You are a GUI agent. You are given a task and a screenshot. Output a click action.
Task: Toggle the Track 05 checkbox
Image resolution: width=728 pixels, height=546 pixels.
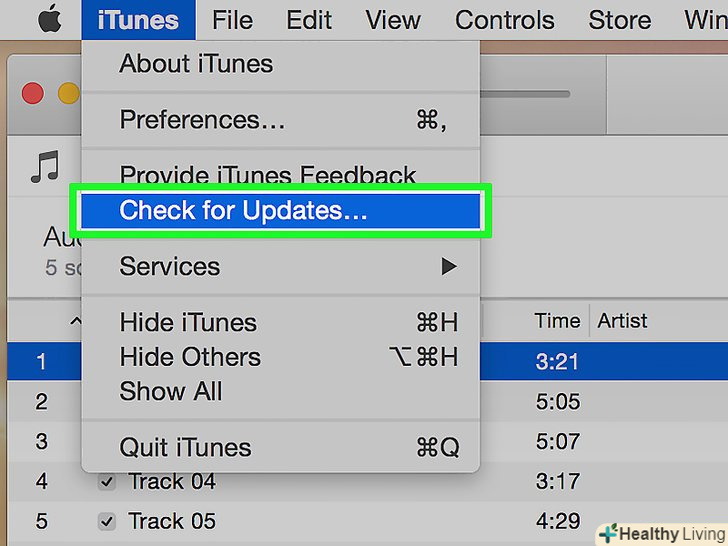point(107,521)
